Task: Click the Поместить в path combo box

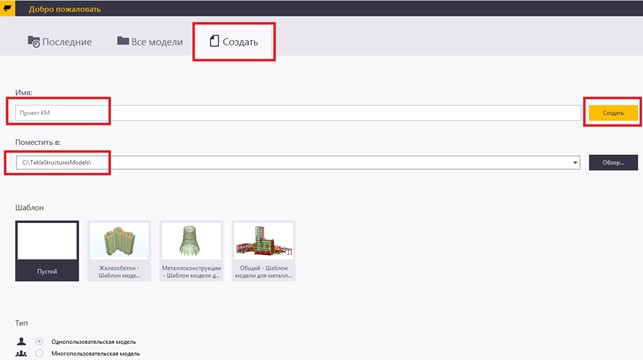Action: click(x=298, y=162)
